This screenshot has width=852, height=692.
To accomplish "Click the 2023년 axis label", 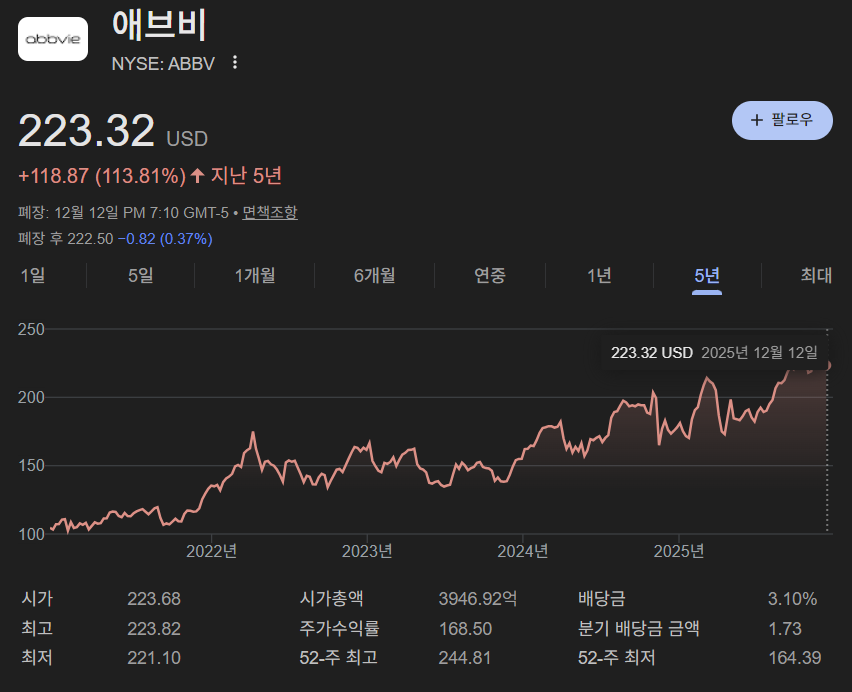I will point(367,551).
